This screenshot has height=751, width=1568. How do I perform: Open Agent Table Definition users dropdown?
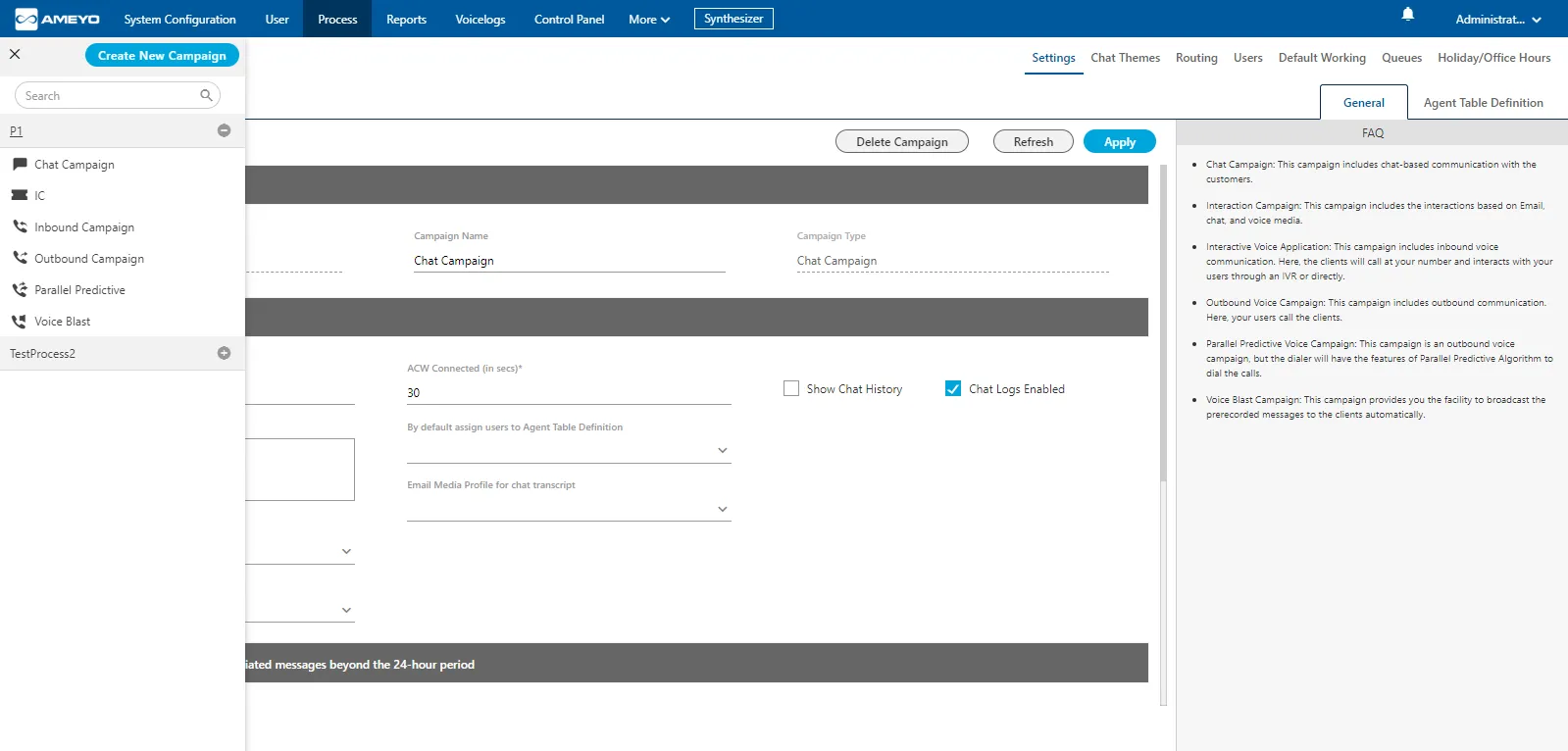[569, 450]
